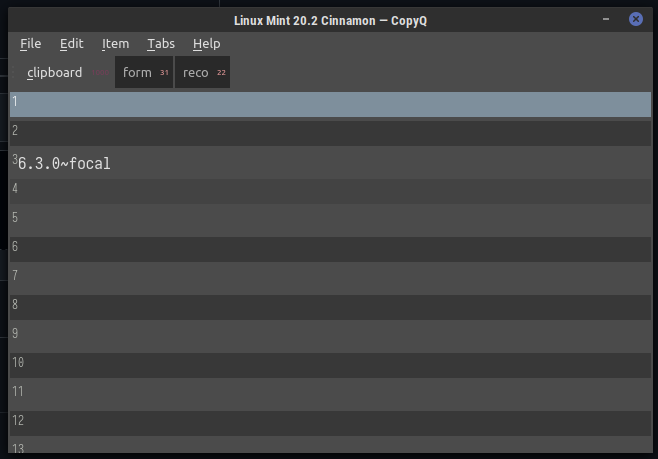Switch to the form tab
The width and height of the screenshot is (658, 459).
[x=144, y=72]
